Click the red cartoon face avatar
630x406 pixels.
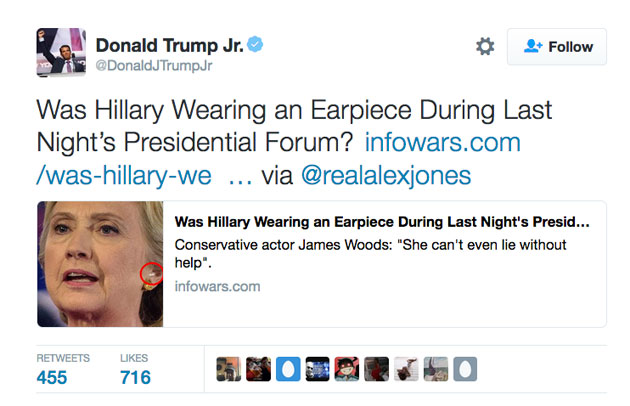click(347, 369)
